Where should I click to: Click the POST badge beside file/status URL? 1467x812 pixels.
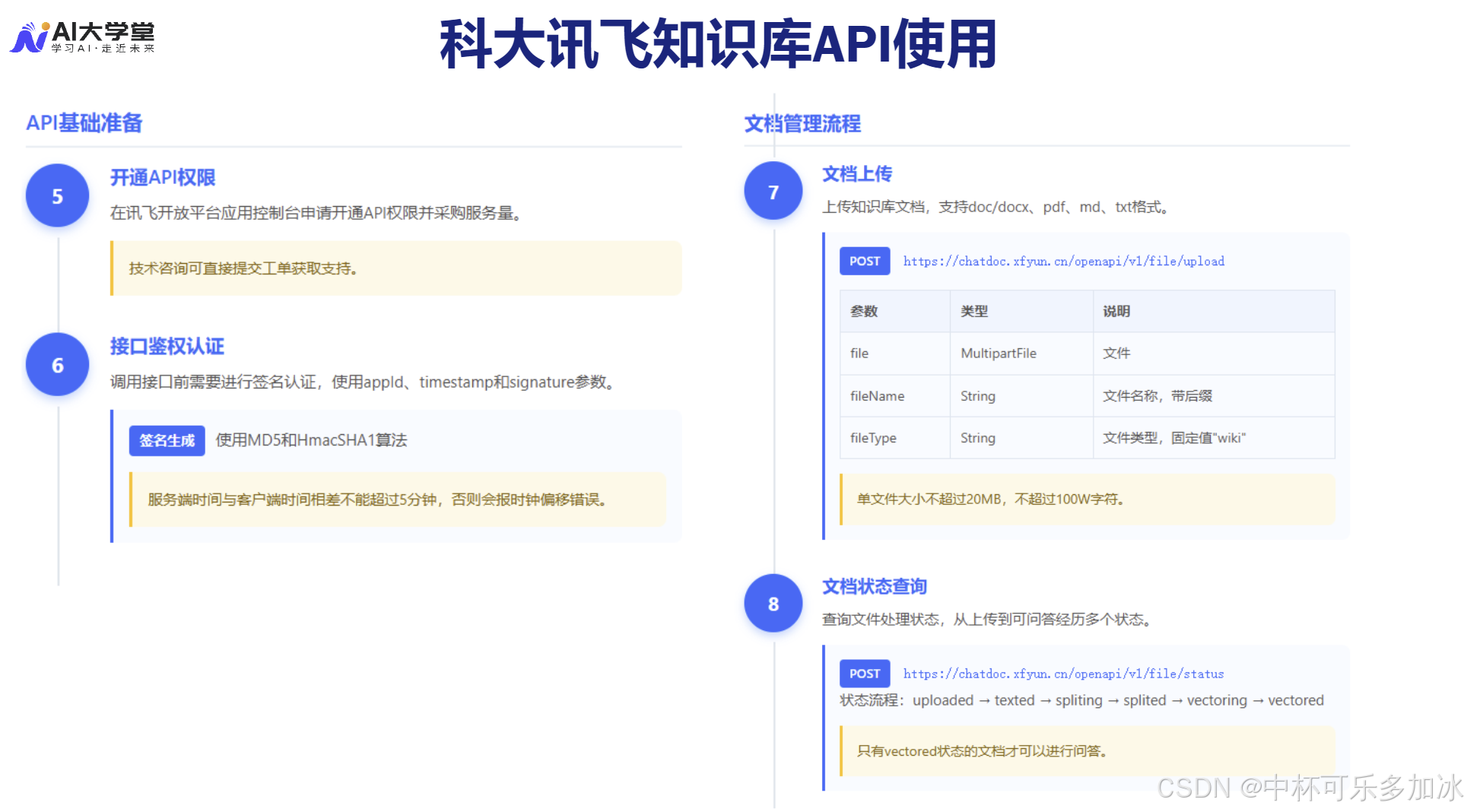click(864, 673)
